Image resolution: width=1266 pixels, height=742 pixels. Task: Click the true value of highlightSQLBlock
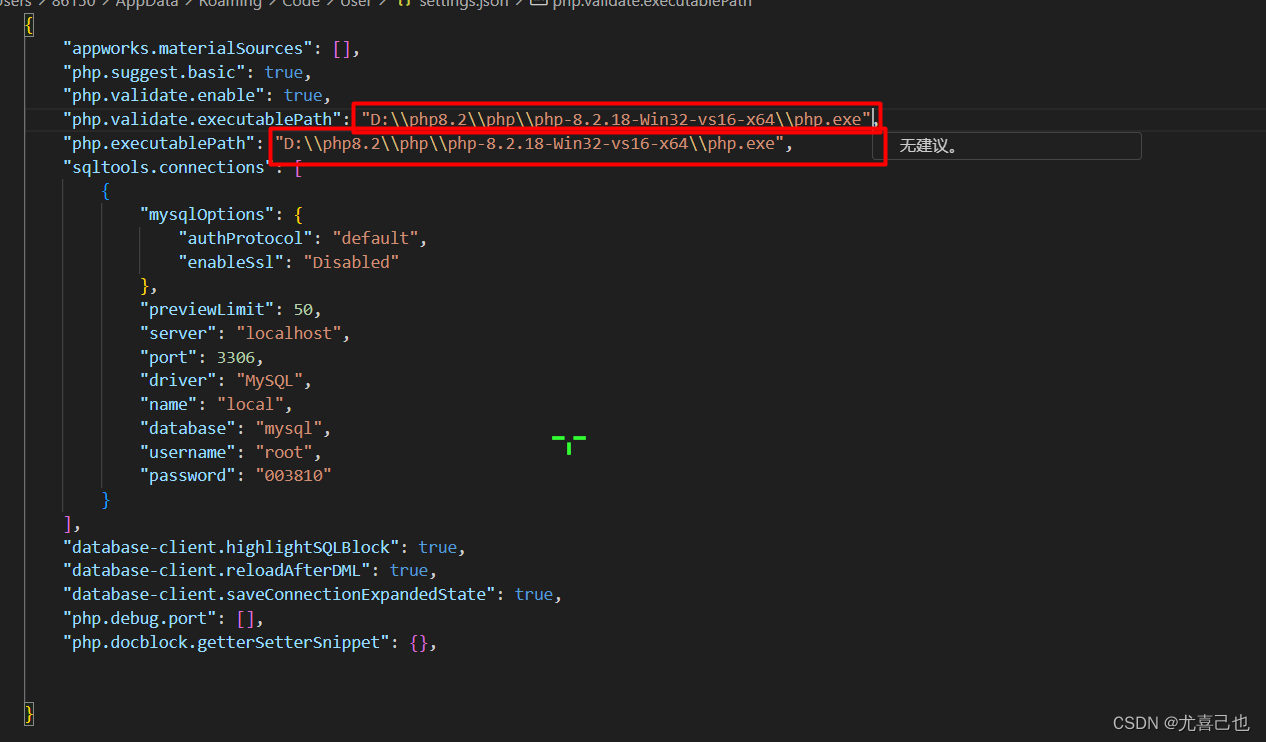click(438, 547)
